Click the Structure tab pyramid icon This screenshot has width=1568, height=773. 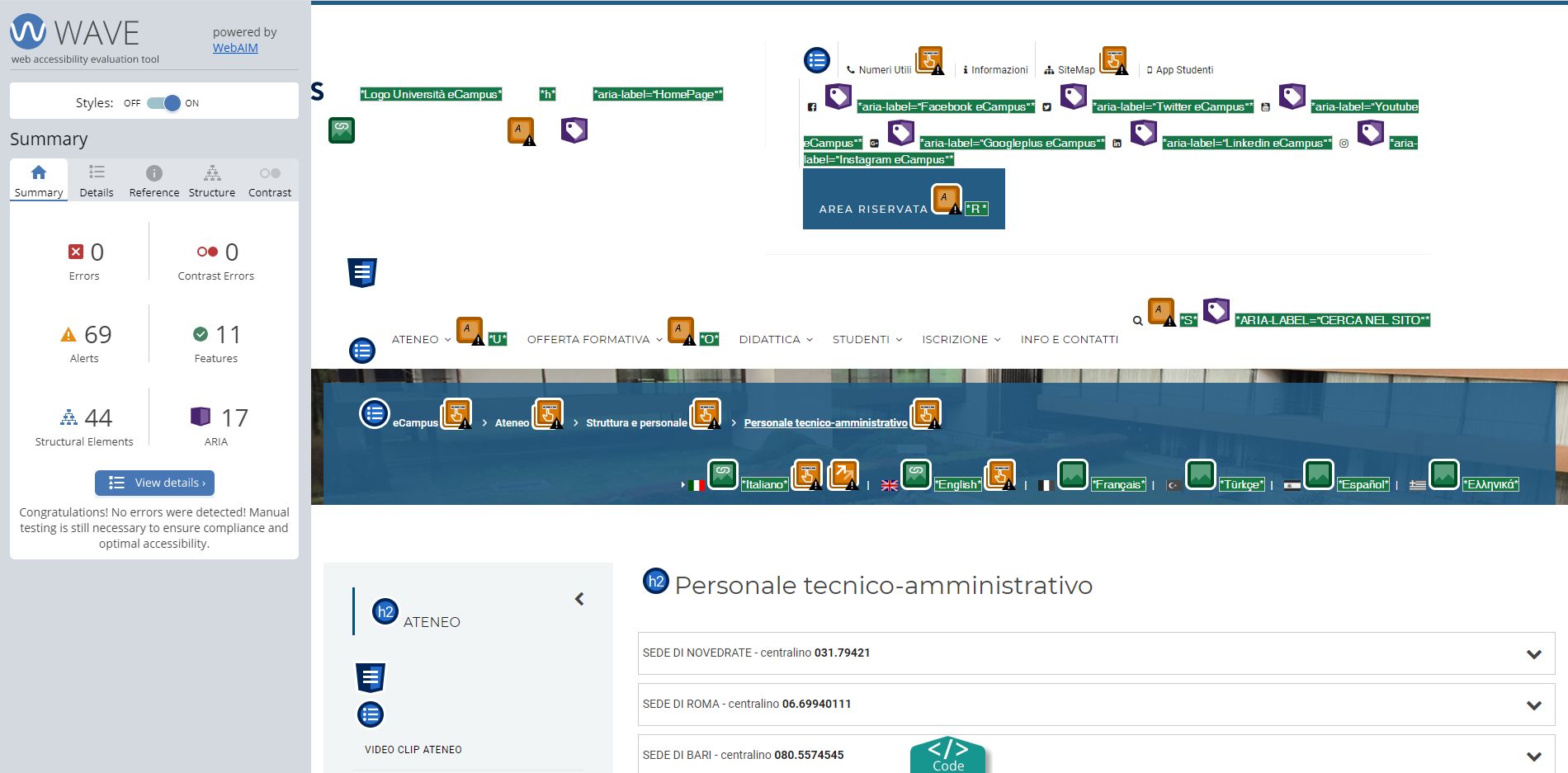[x=212, y=173]
